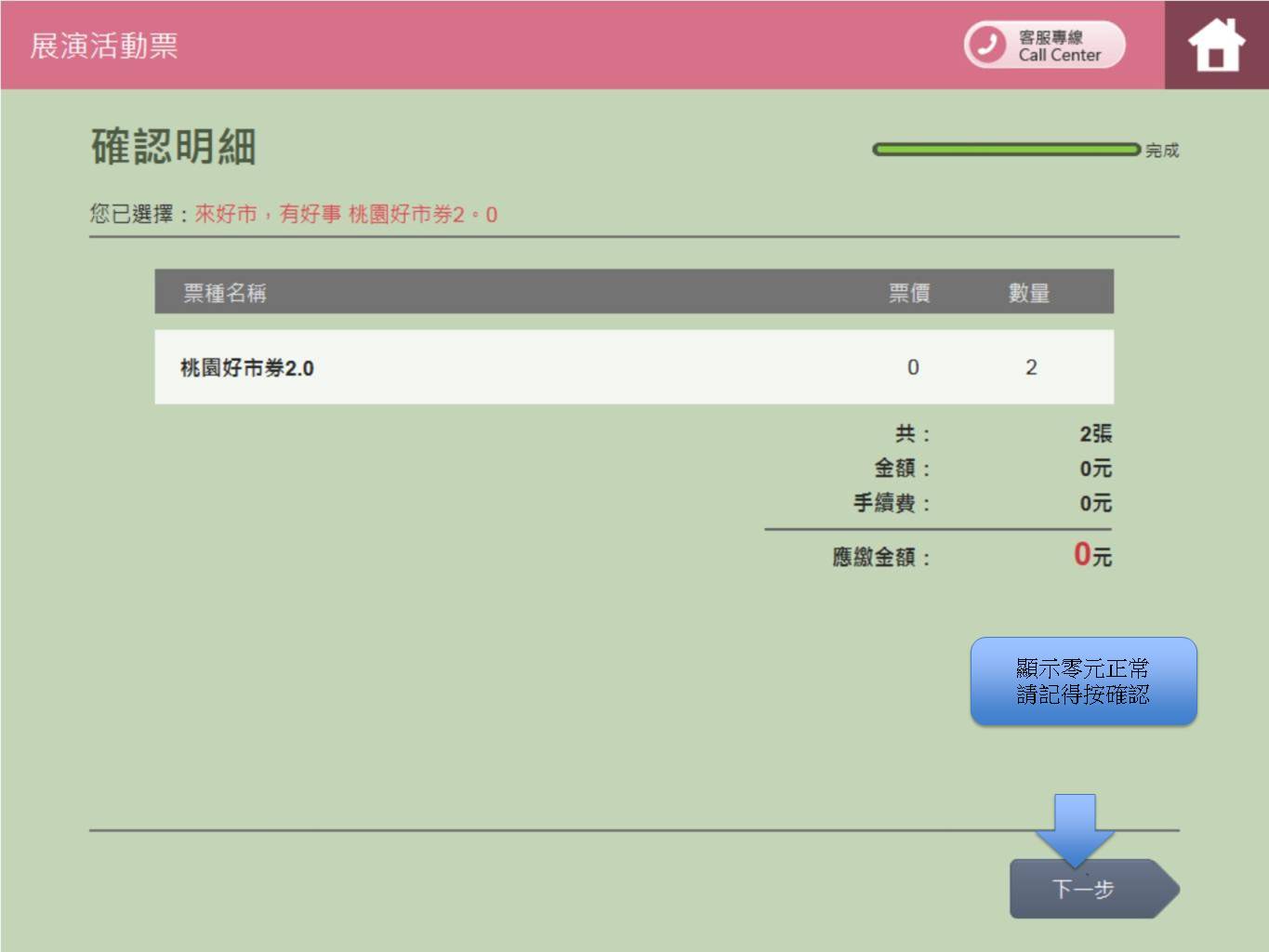Select the 展演活動票 header title
This screenshot has height=952, width=1269.
tap(104, 46)
